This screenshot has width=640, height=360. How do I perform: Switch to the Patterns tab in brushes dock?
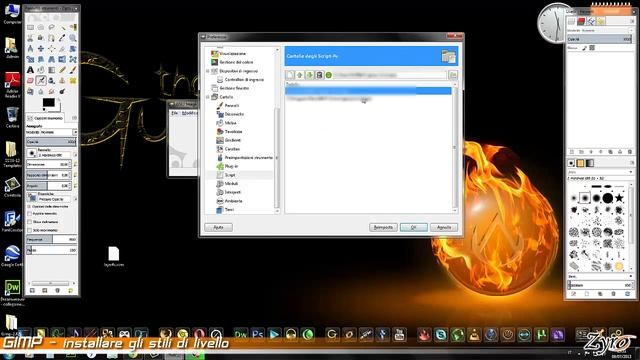[x=580, y=163]
